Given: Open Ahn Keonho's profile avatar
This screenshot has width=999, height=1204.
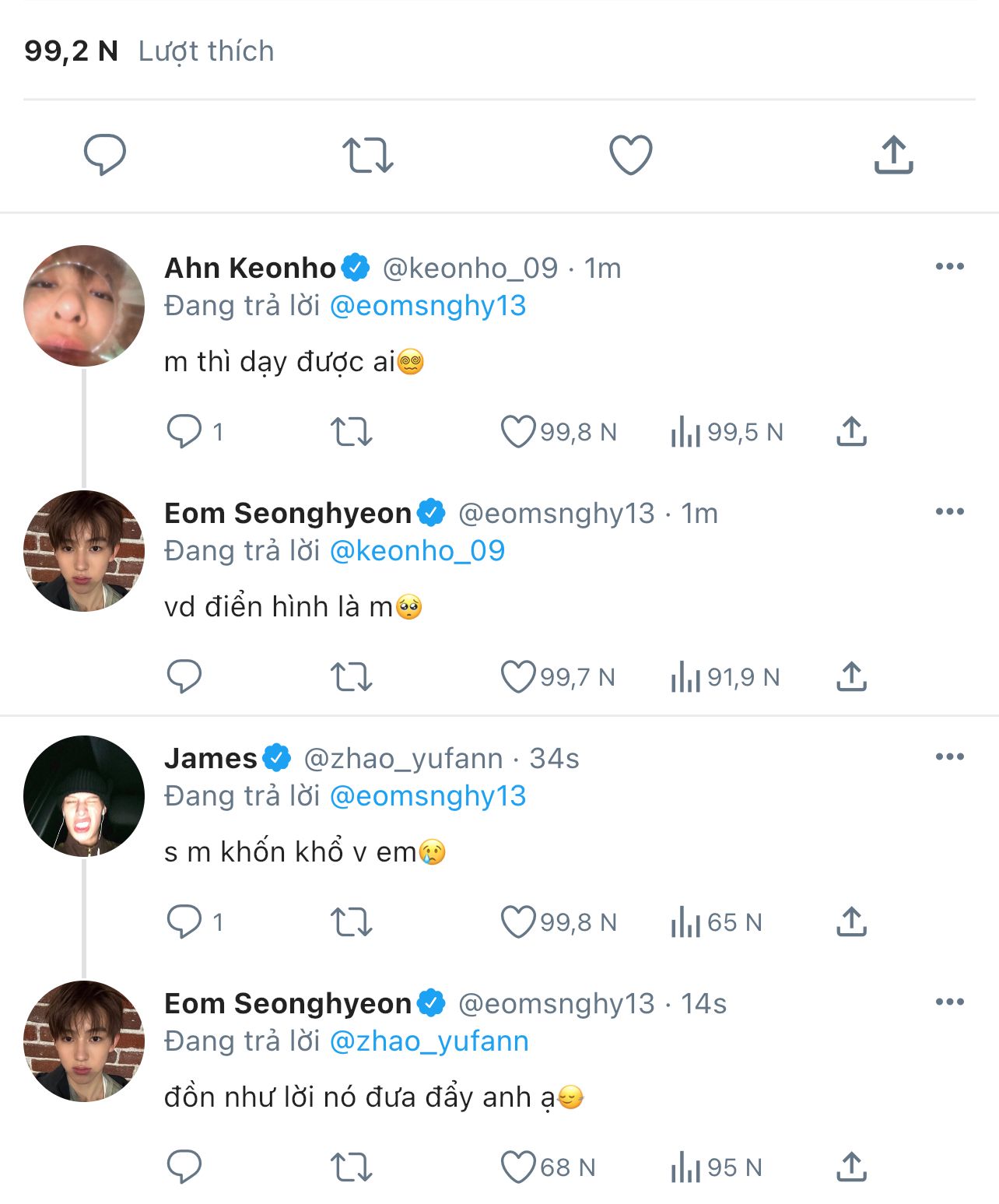Looking at the screenshot, I should click(84, 305).
